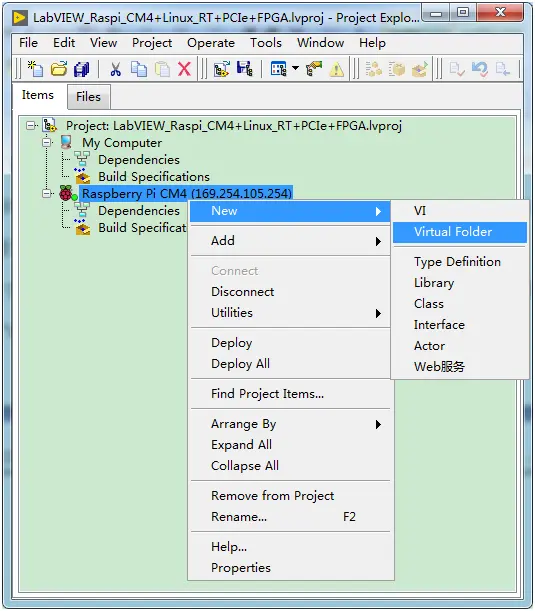Click the yellow warning triangle icon

[336, 70]
